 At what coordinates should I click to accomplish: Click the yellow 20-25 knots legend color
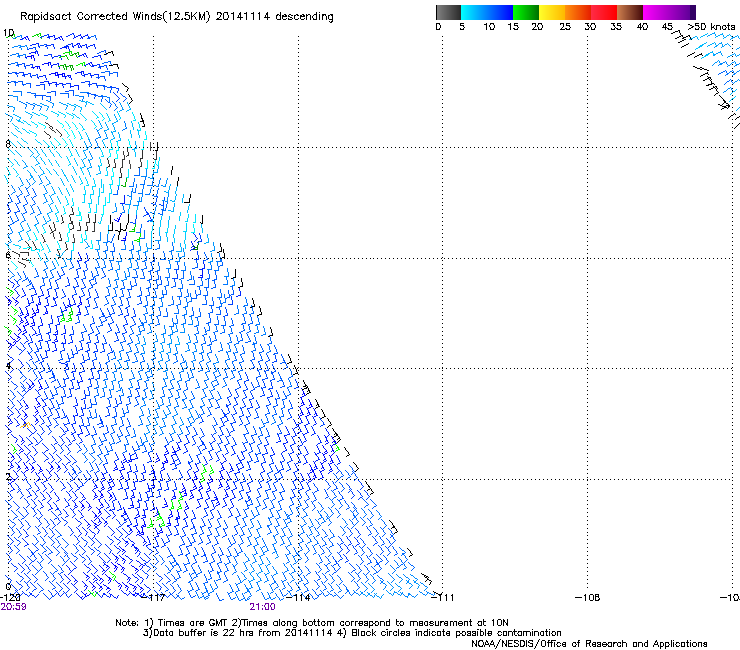552,12
